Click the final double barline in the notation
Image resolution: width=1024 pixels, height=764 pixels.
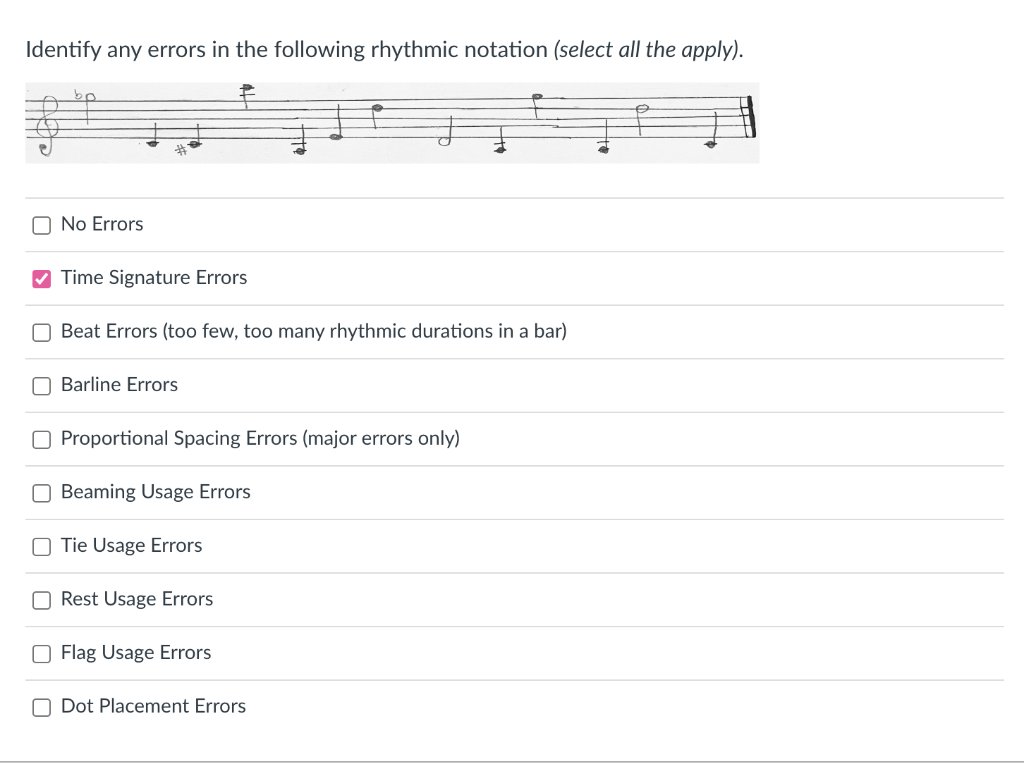coord(747,119)
